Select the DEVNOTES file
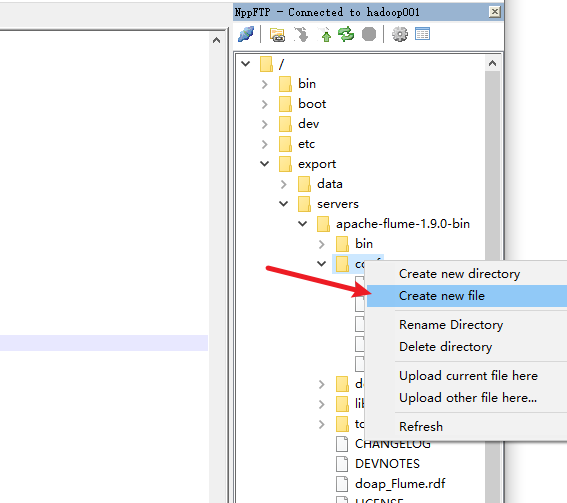This screenshot has height=503, width=567. tap(387, 464)
